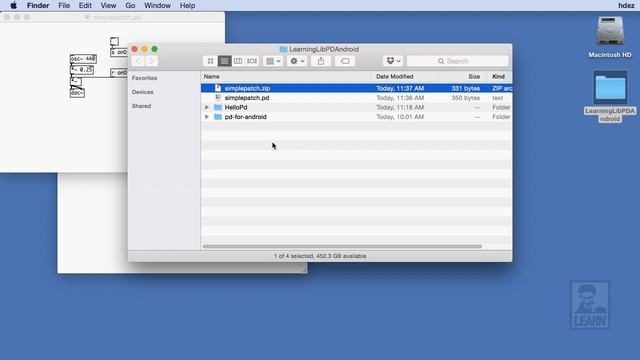Viewport: 640px width, 360px height.
Task: Switch Finder to icon view
Action: 210,61
